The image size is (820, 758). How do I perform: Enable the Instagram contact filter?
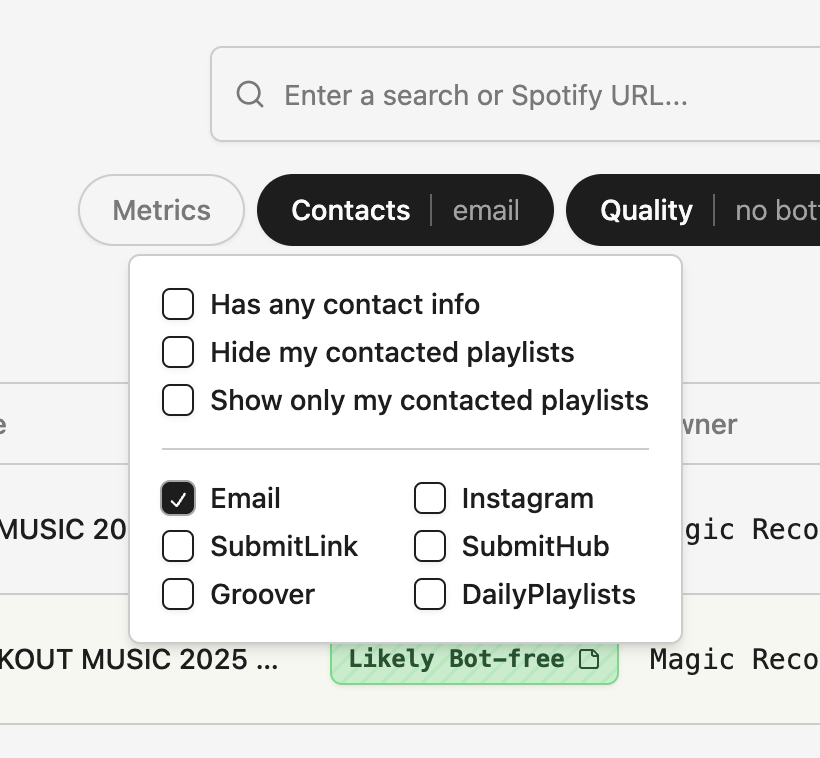pyautogui.click(x=430, y=498)
